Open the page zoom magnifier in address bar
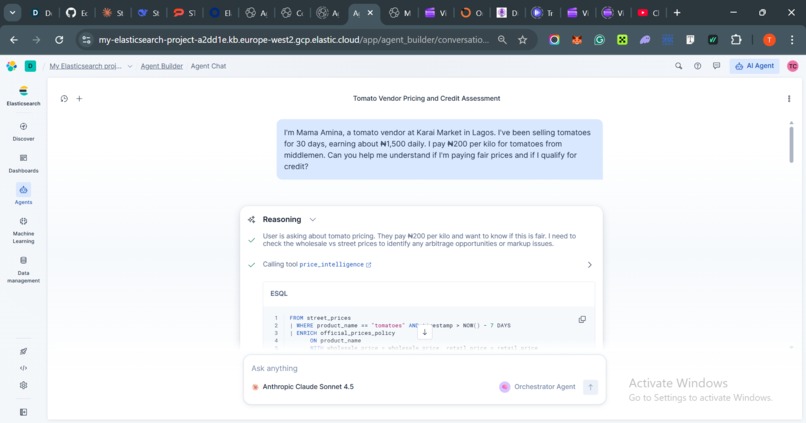806x423 pixels. (502, 40)
